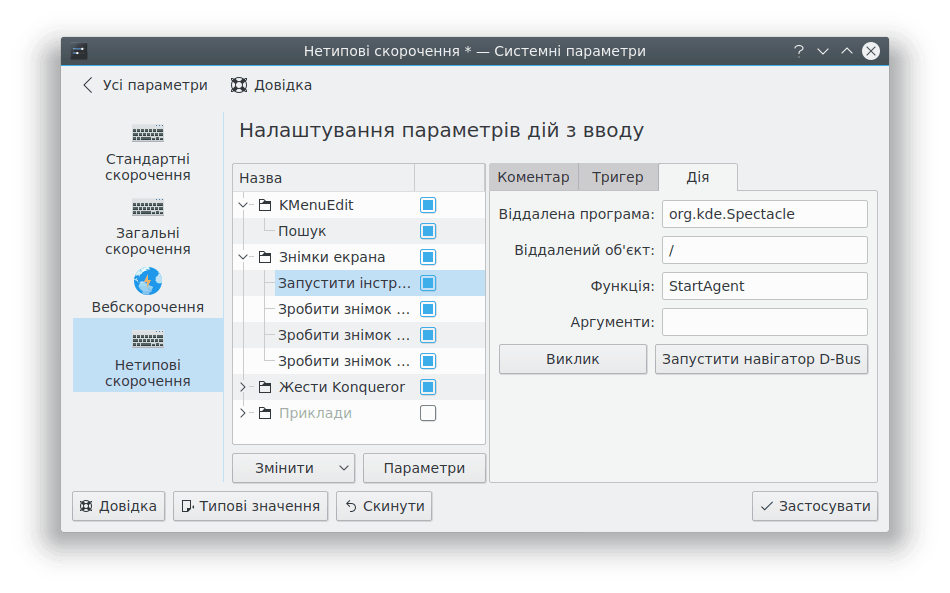Click KMenuEdit folder icon in tree

pos(265,205)
